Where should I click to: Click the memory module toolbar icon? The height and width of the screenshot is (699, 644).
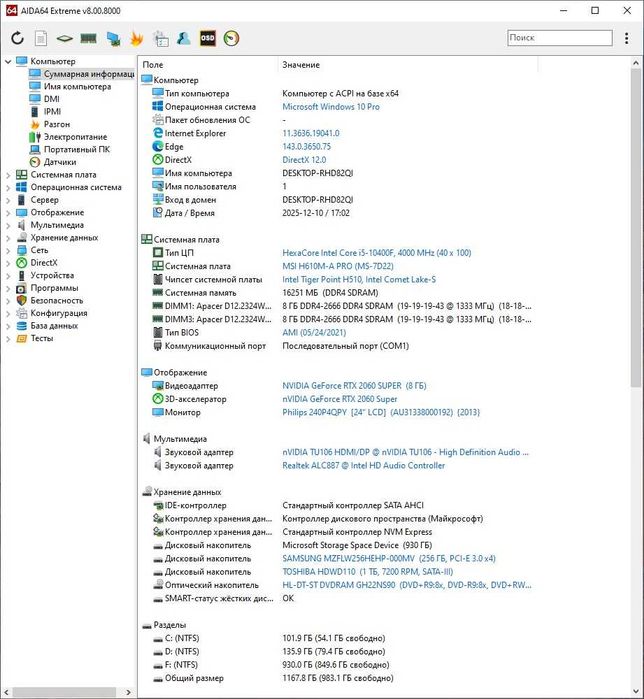click(x=89, y=38)
